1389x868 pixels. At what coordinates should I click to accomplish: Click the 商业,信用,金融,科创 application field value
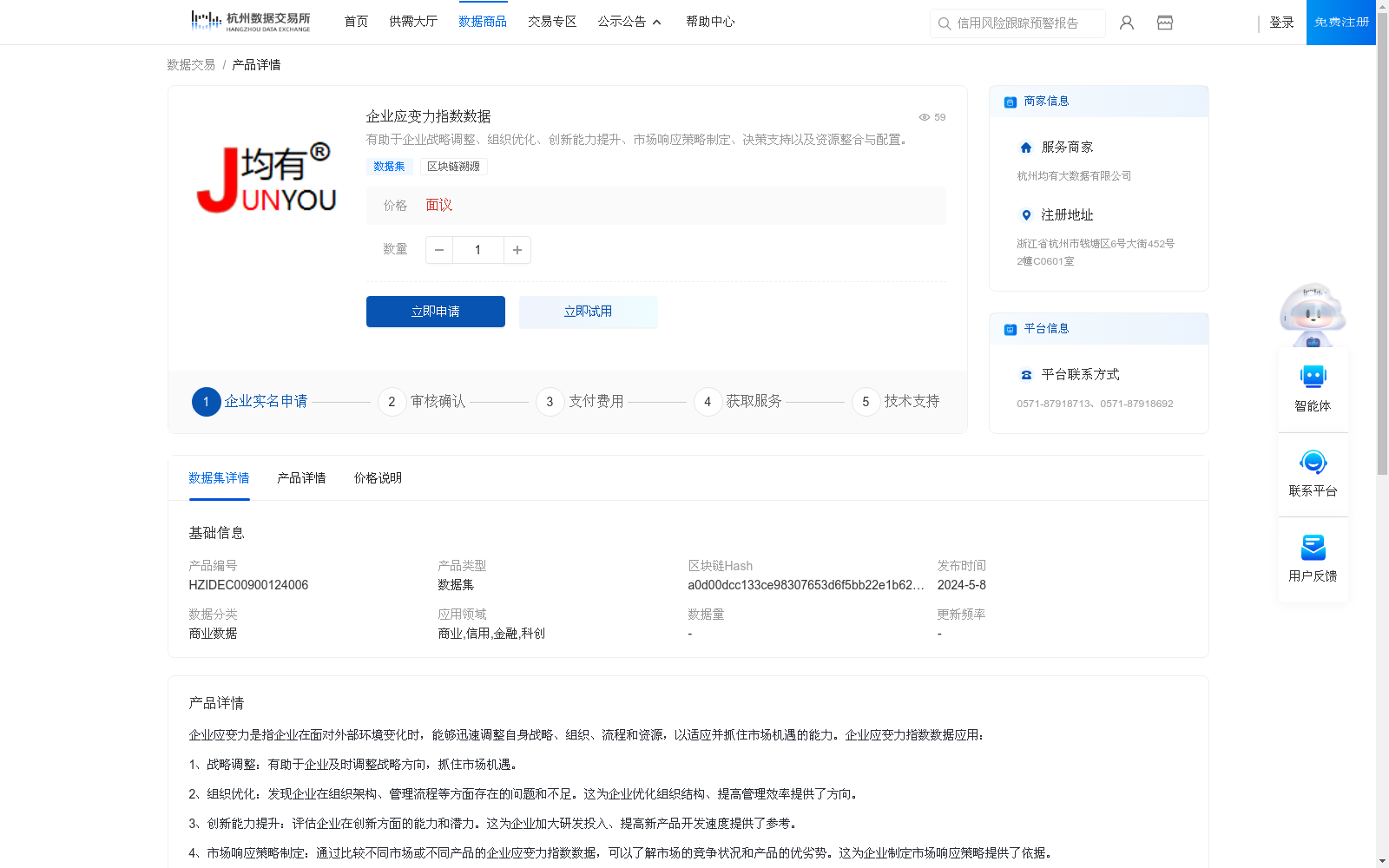(491, 634)
